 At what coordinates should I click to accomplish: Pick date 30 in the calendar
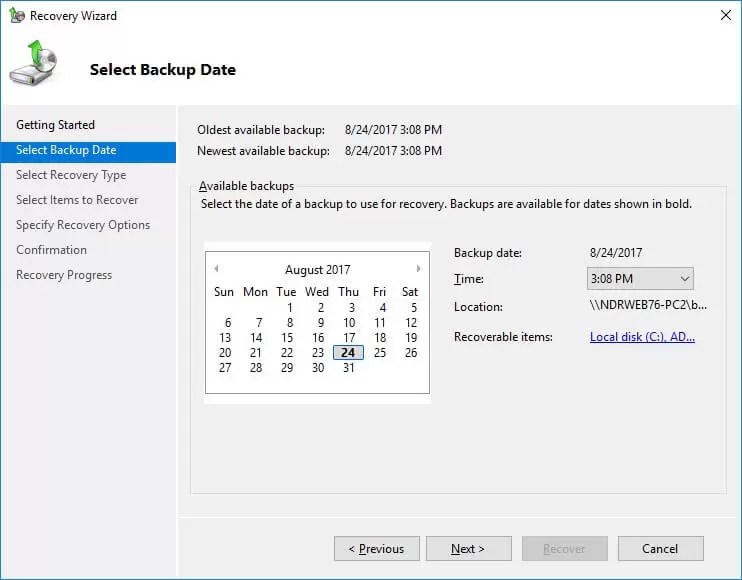point(318,368)
